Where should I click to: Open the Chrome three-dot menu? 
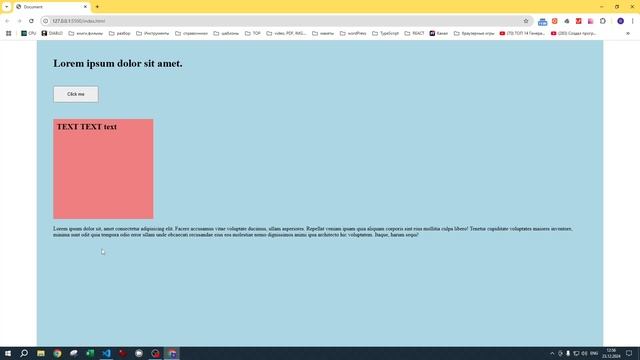[x=633, y=21]
